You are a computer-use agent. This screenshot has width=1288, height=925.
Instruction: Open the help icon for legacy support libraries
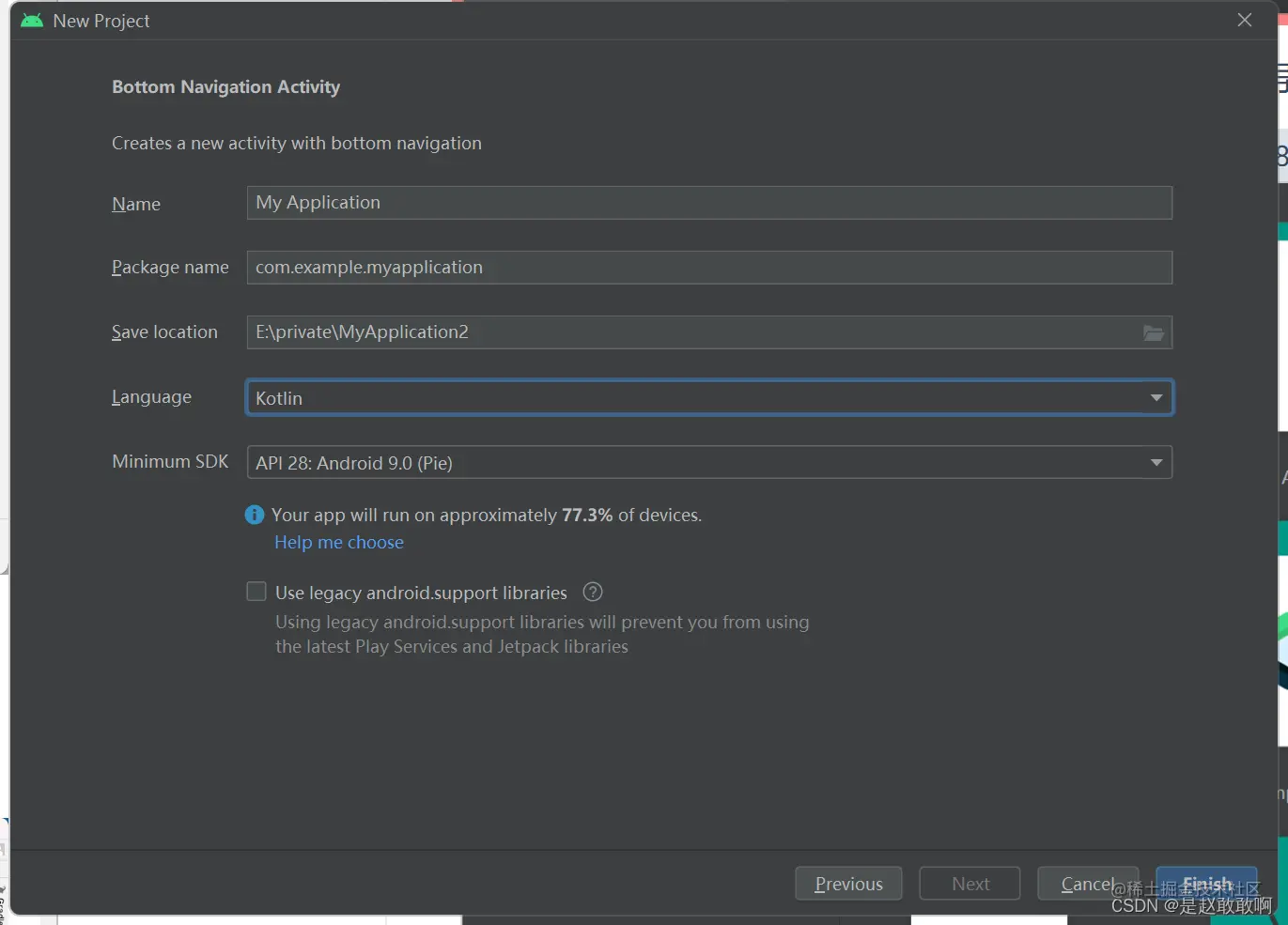click(593, 592)
